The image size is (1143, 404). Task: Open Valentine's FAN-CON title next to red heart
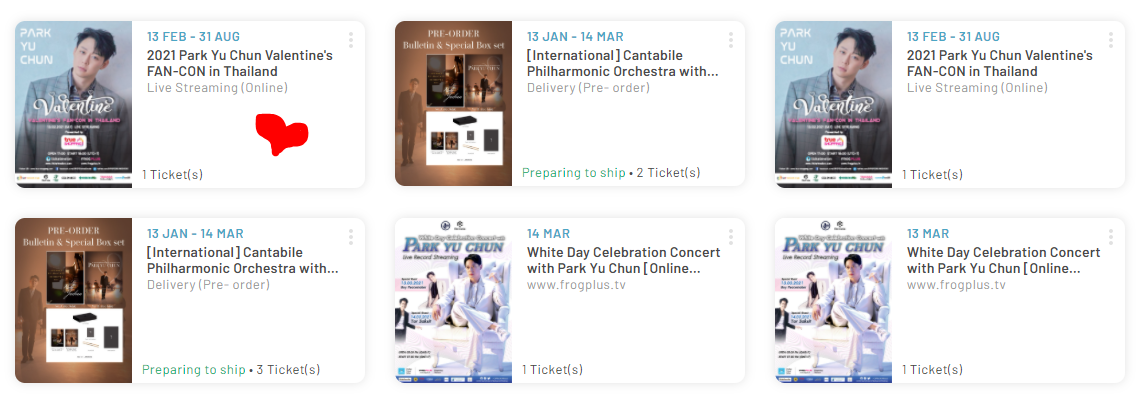tap(239, 63)
